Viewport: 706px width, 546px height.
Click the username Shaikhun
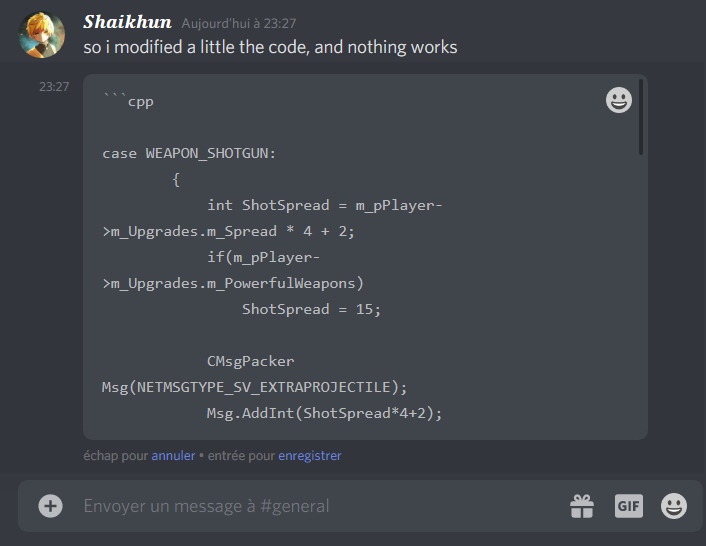pos(127,22)
